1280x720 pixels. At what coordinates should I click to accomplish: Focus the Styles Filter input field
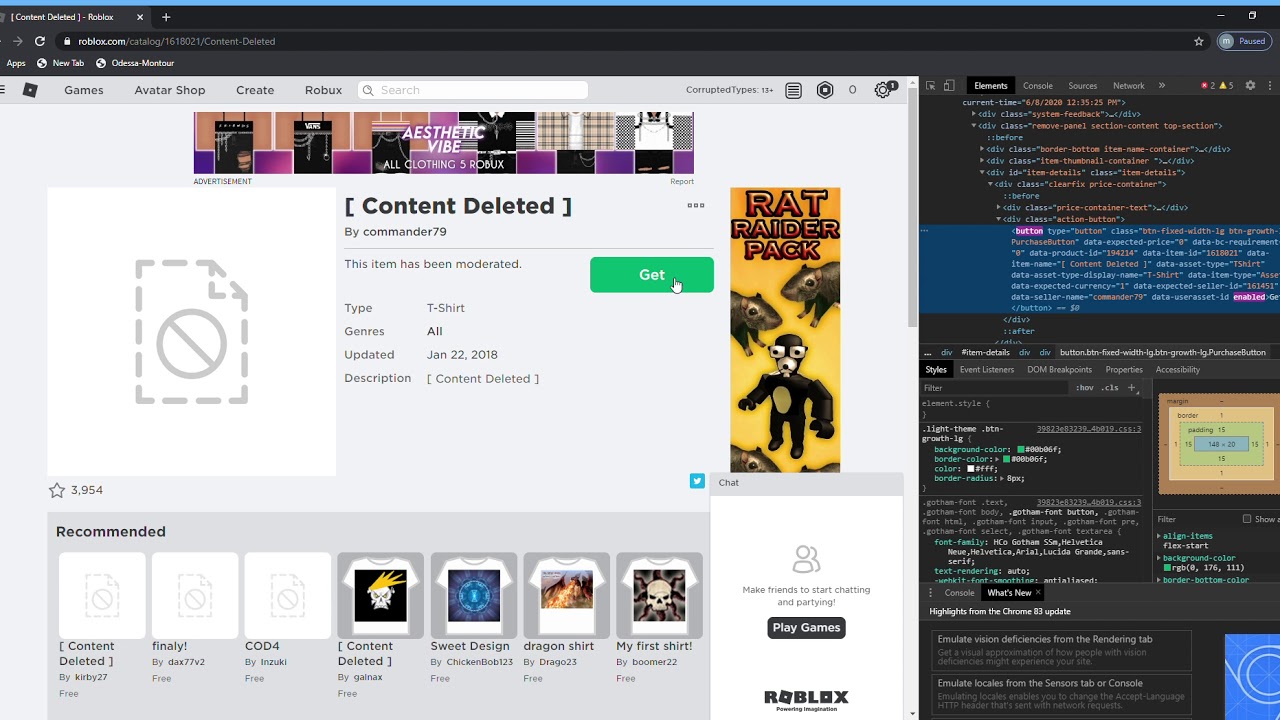tap(995, 388)
